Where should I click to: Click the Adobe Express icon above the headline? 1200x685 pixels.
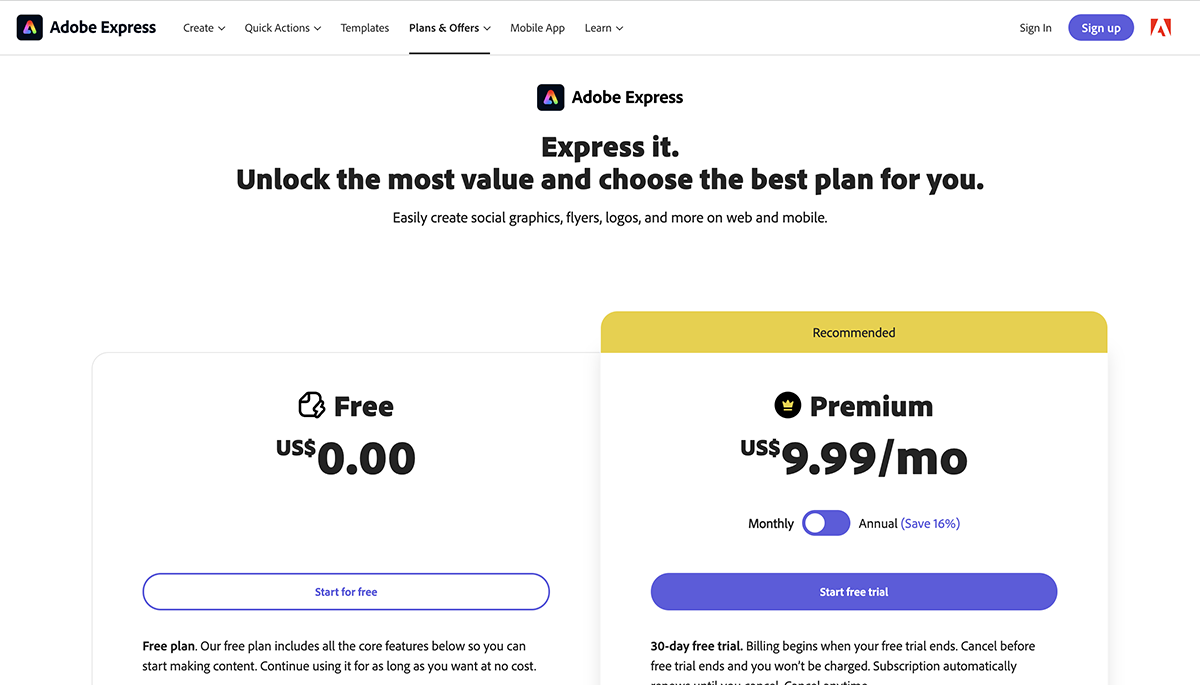click(x=550, y=96)
